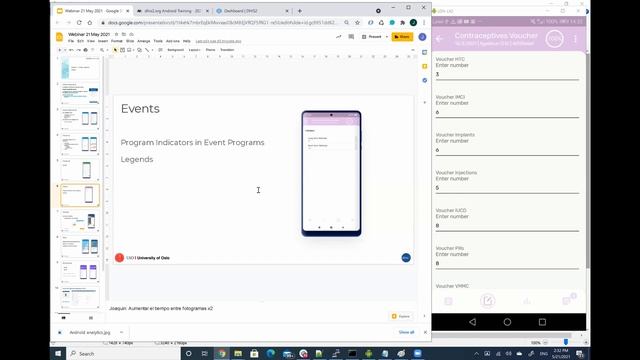
Task: Open the Chrome three-dot menu
Action: click(x=424, y=23)
